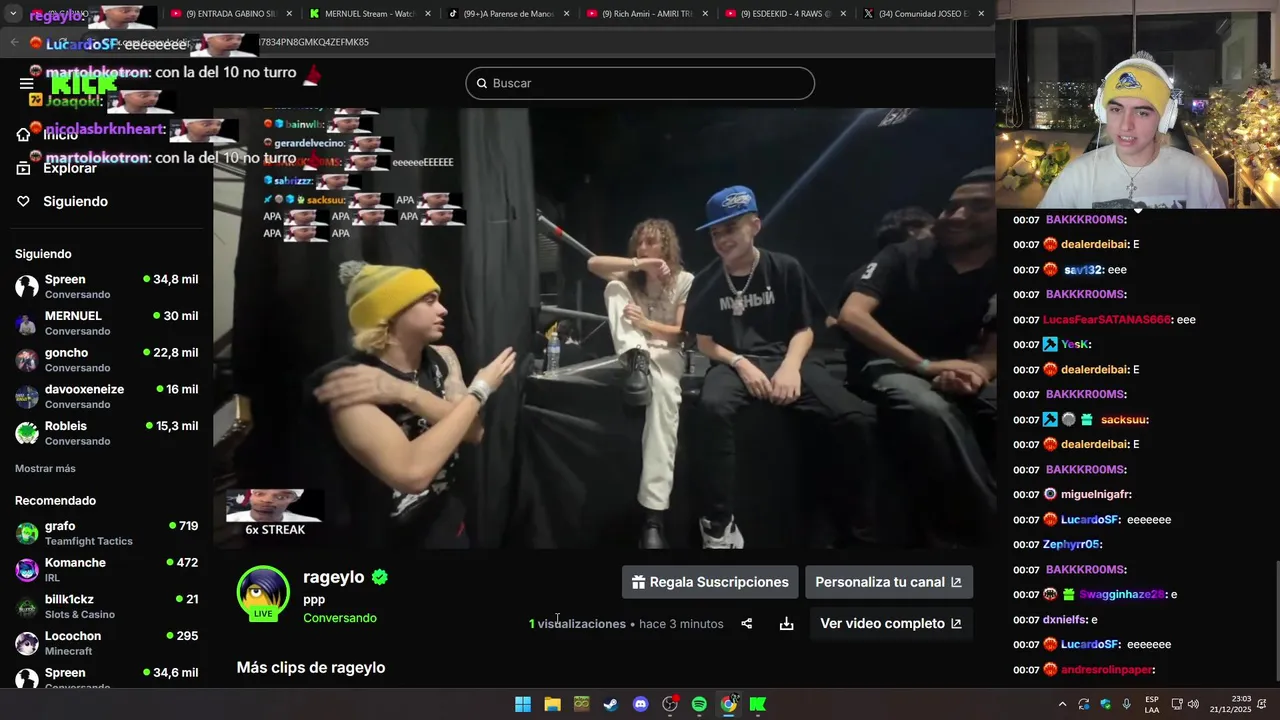Switch to Rich Amiri YouTube tab
The height and width of the screenshot is (720, 1280).
click(647, 14)
